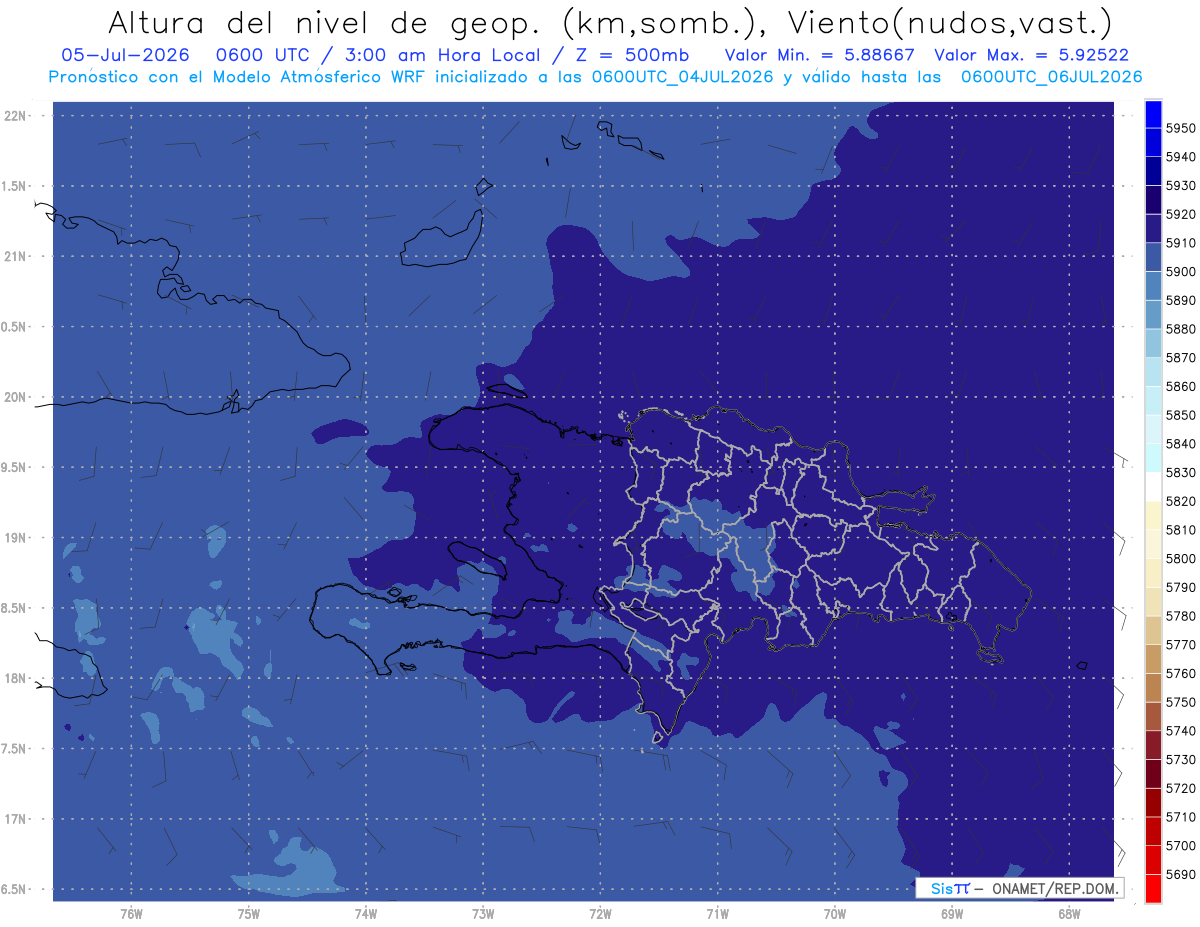Click the 17N latitude axis label
Viewport: 1200px width, 927px height.
pos(16,819)
